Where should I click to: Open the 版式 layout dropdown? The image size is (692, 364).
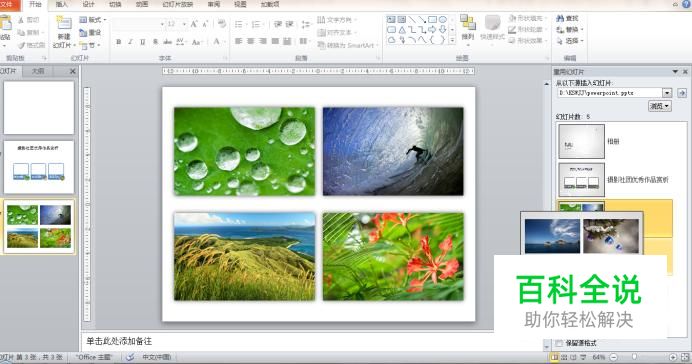pyautogui.click(x=93, y=20)
